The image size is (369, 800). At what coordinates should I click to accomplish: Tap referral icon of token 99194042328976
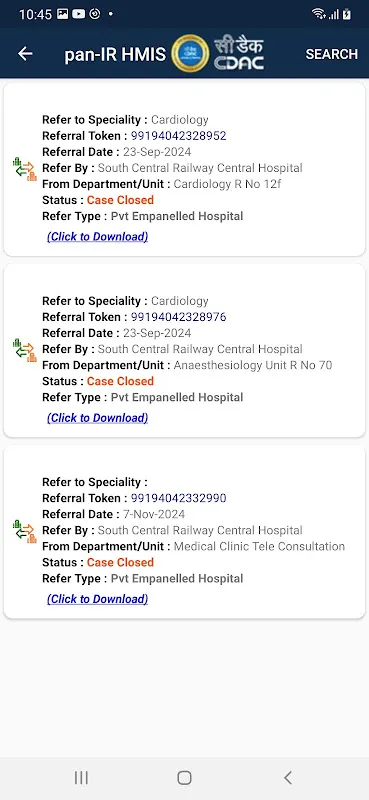tap(24, 351)
